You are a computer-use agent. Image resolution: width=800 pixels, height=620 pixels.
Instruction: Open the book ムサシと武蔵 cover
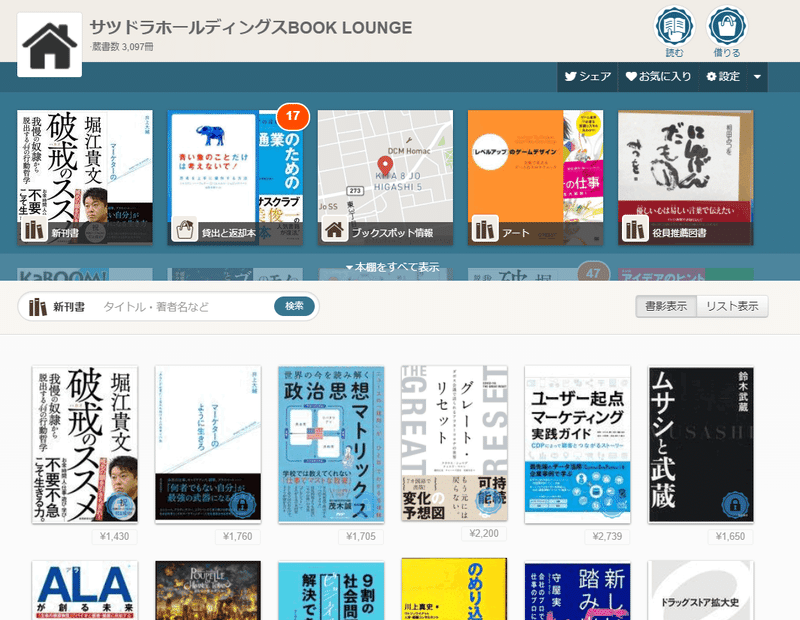[701, 444]
